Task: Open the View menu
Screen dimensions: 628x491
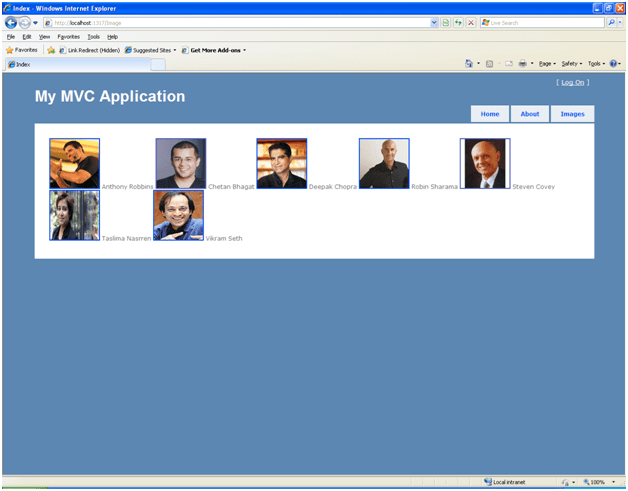Action: [44, 36]
